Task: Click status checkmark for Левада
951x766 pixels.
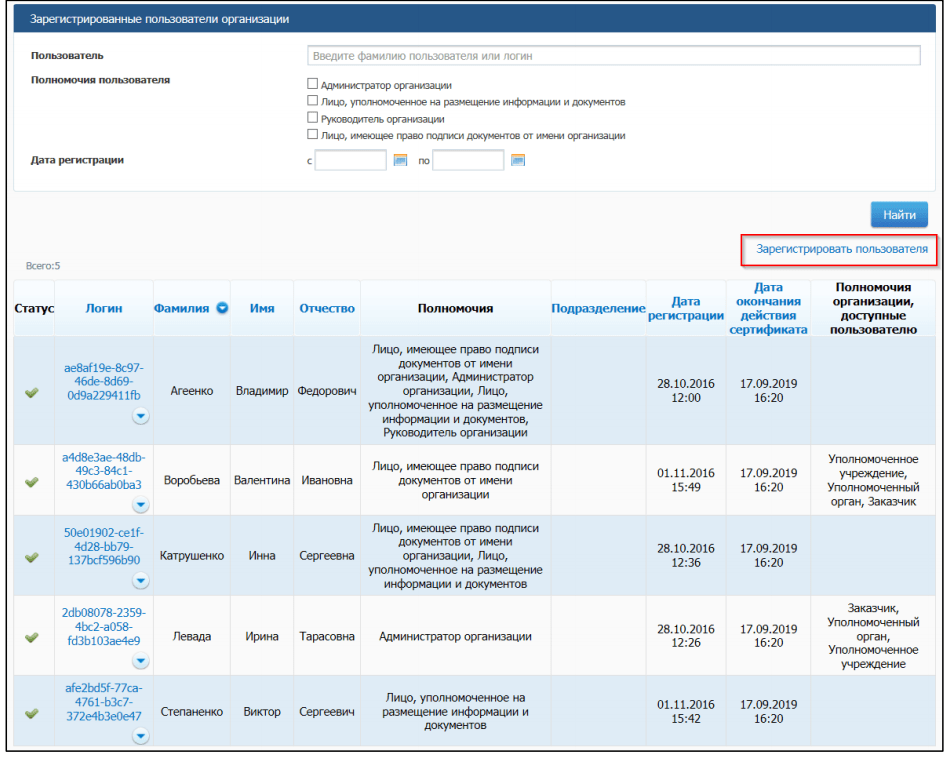Action: [32, 637]
